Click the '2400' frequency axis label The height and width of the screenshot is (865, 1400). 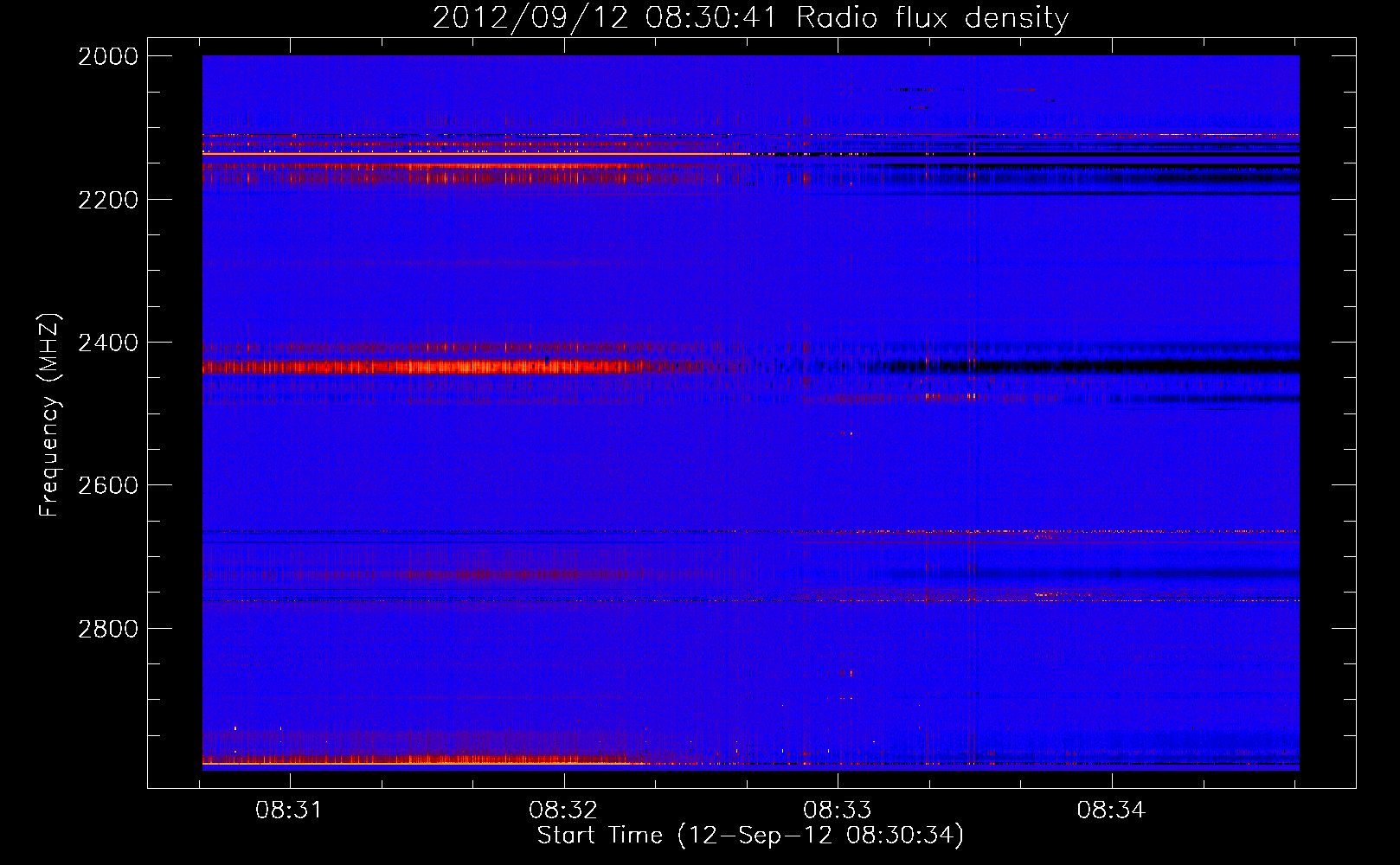coord(108,343)
